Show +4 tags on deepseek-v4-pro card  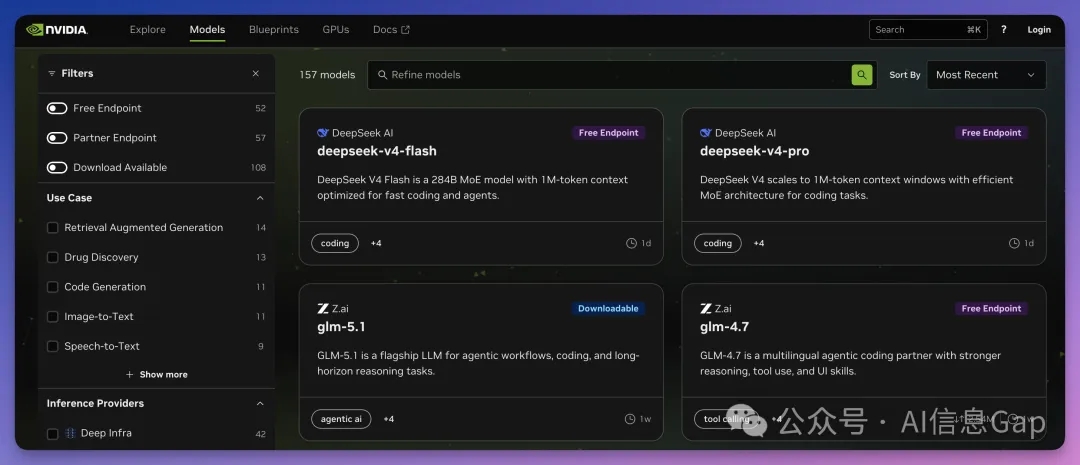coord(759,243)
